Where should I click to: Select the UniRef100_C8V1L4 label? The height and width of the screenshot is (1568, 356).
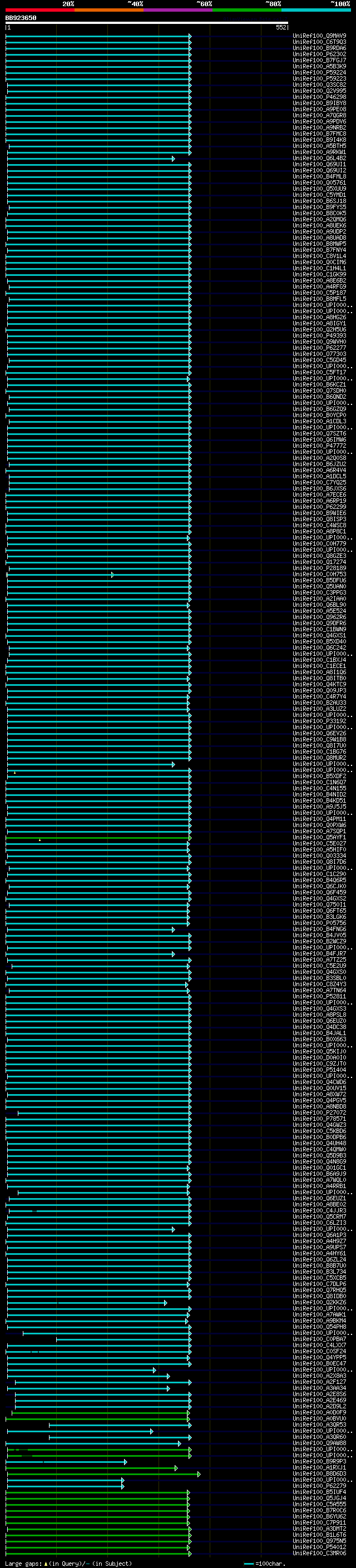click(x=319, y=256)
